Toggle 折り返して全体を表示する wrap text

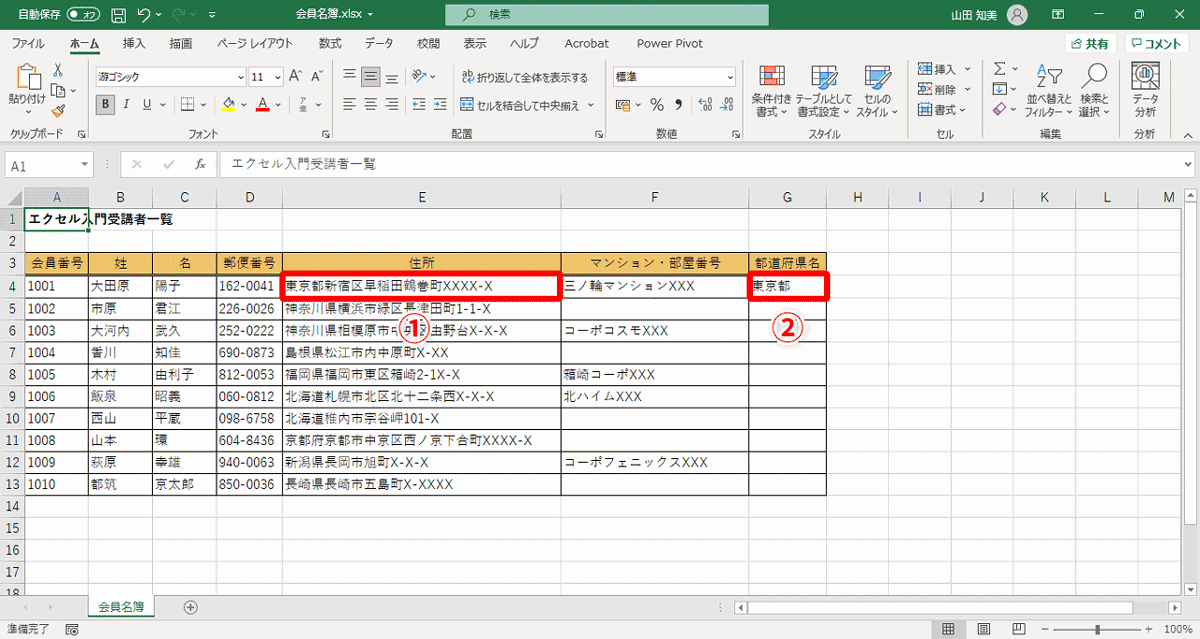pyautogui.click(x=524, y=77)
